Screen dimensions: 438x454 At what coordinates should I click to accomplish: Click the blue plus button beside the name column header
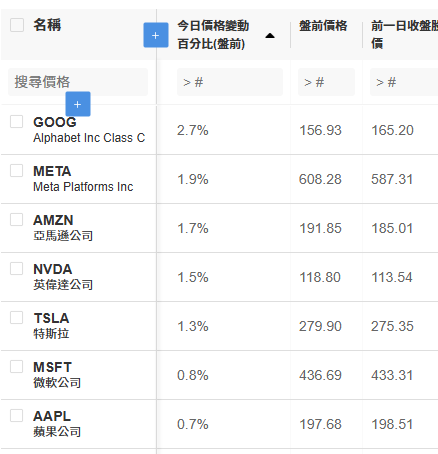(x=156, y=35)
